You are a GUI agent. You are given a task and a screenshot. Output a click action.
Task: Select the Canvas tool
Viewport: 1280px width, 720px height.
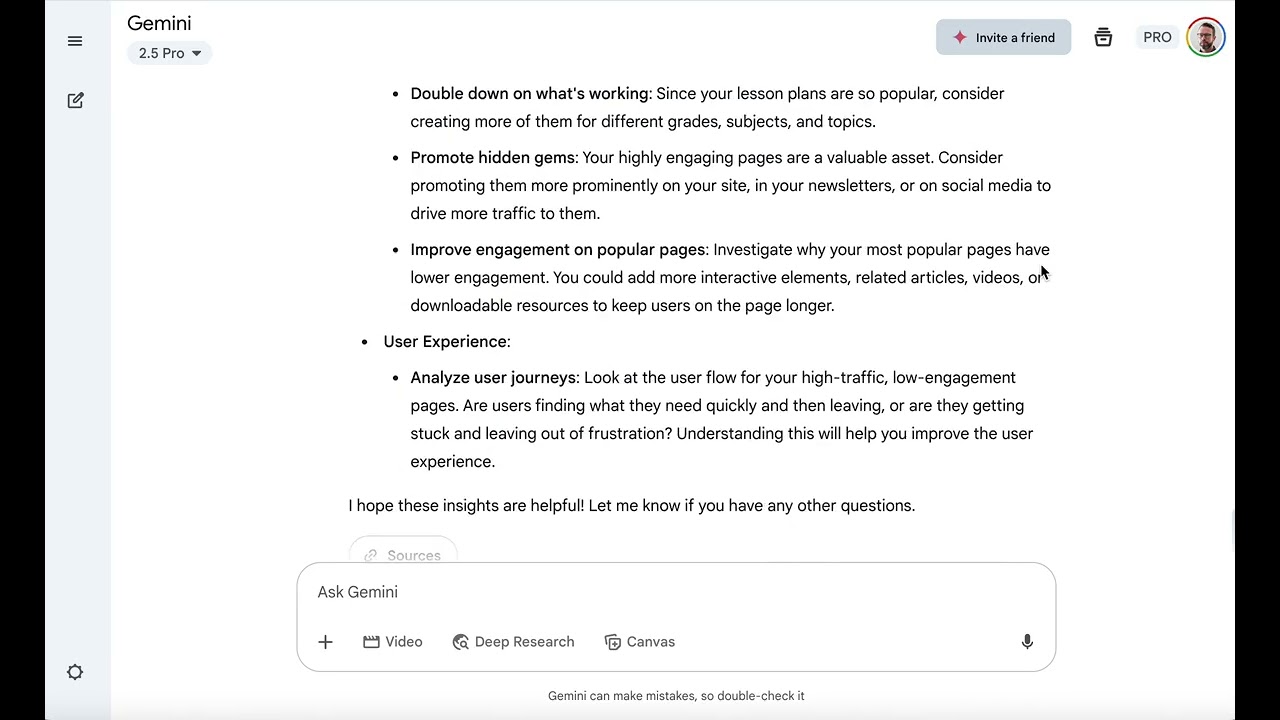(x=640, y=642)
